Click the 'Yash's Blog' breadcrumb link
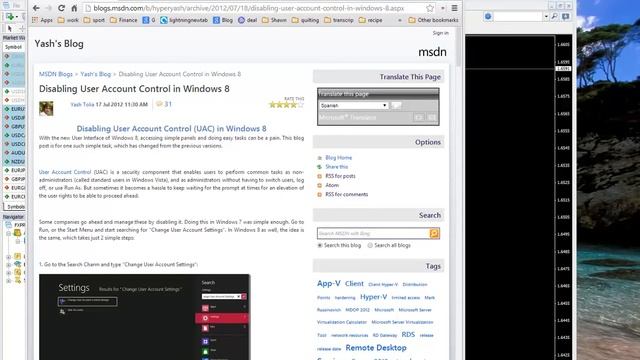Screen dimensions: 640x360 click(96, 74)
